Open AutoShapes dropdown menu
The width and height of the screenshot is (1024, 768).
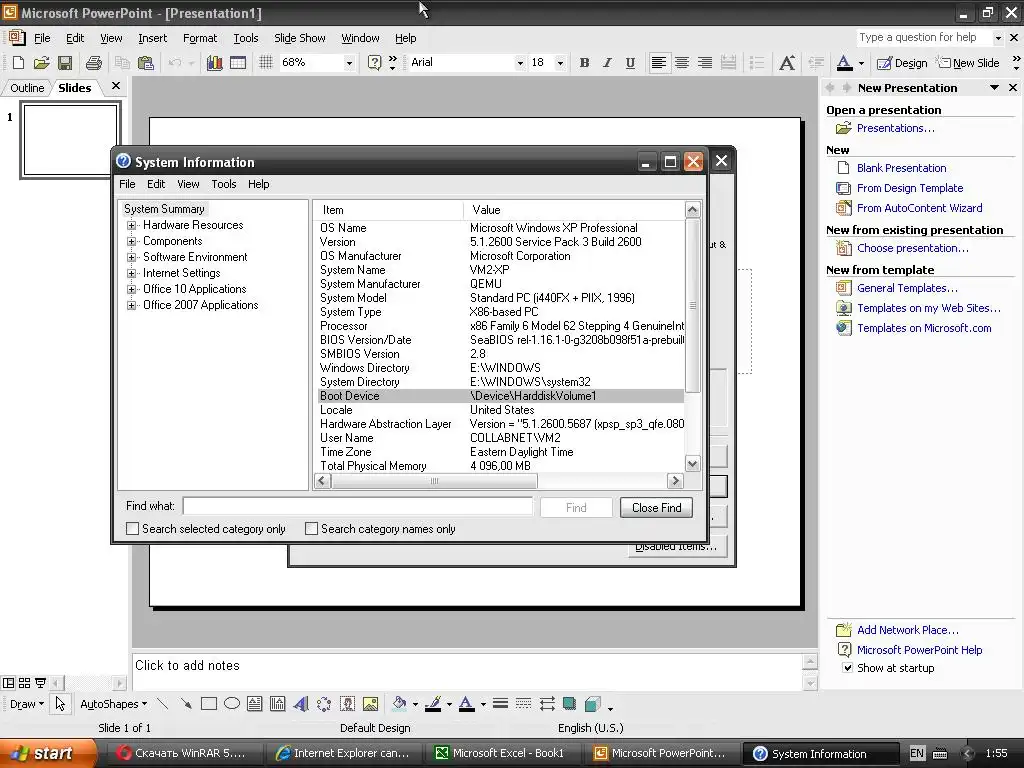tap(113, 704)
